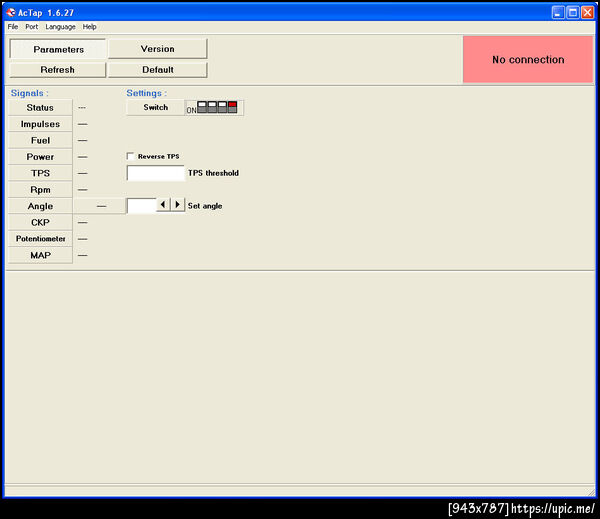Screen dimensions: 600x519
Task: Open the Language menu
Action: [60, 27]
